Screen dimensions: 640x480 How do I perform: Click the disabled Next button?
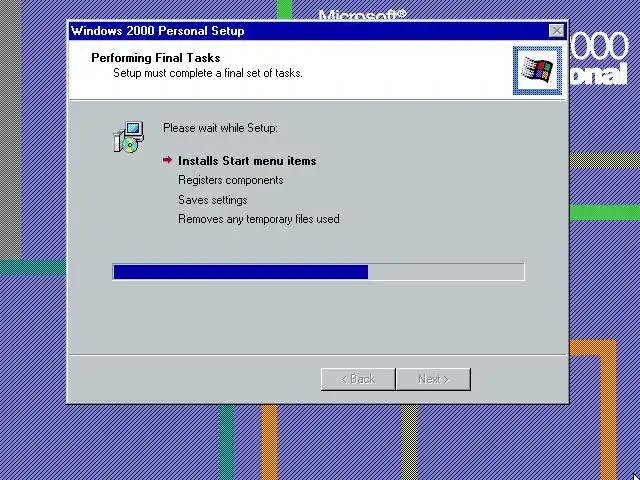click(x=433, y=379)
